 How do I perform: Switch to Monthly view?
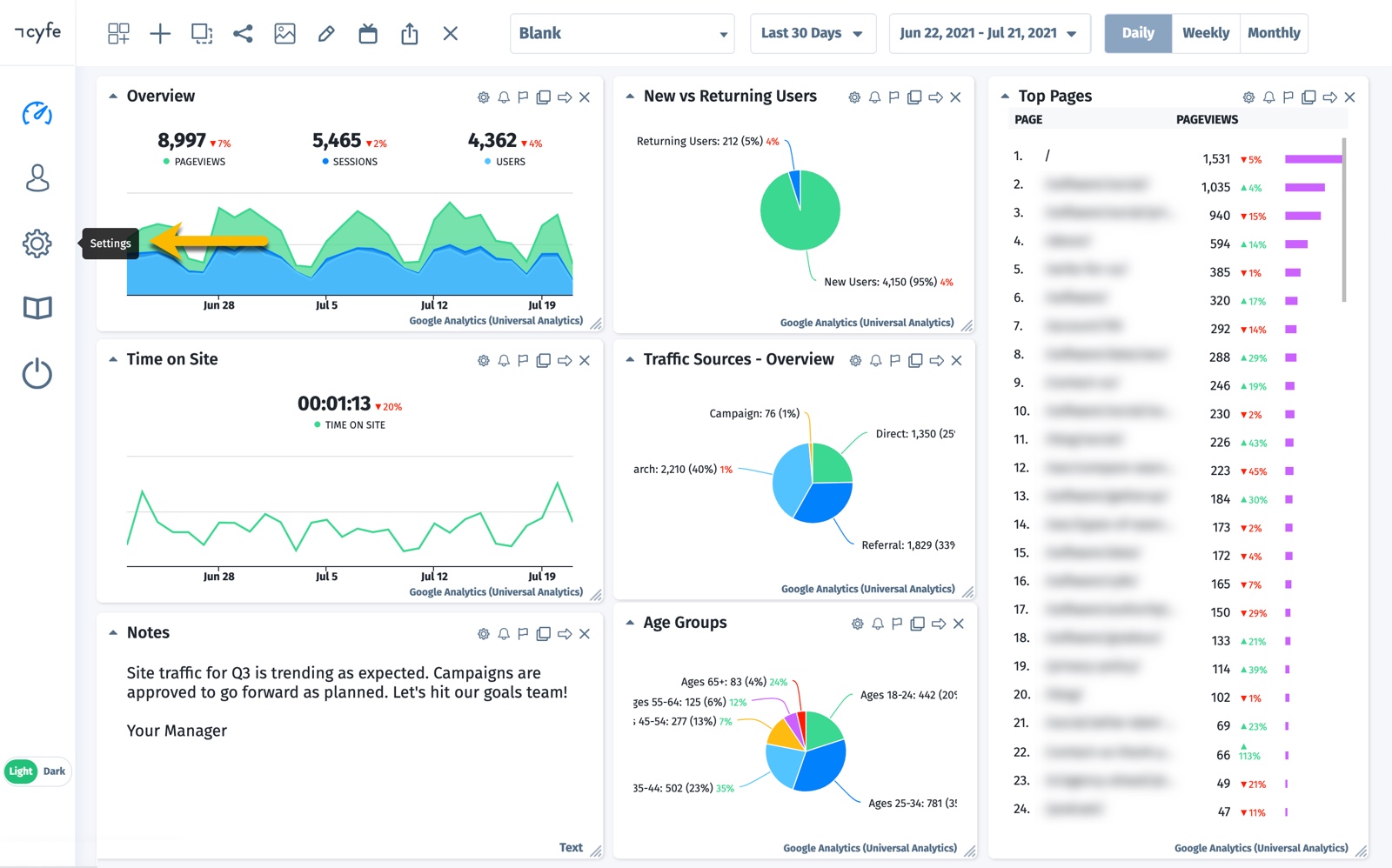(x=1274, y=33)
